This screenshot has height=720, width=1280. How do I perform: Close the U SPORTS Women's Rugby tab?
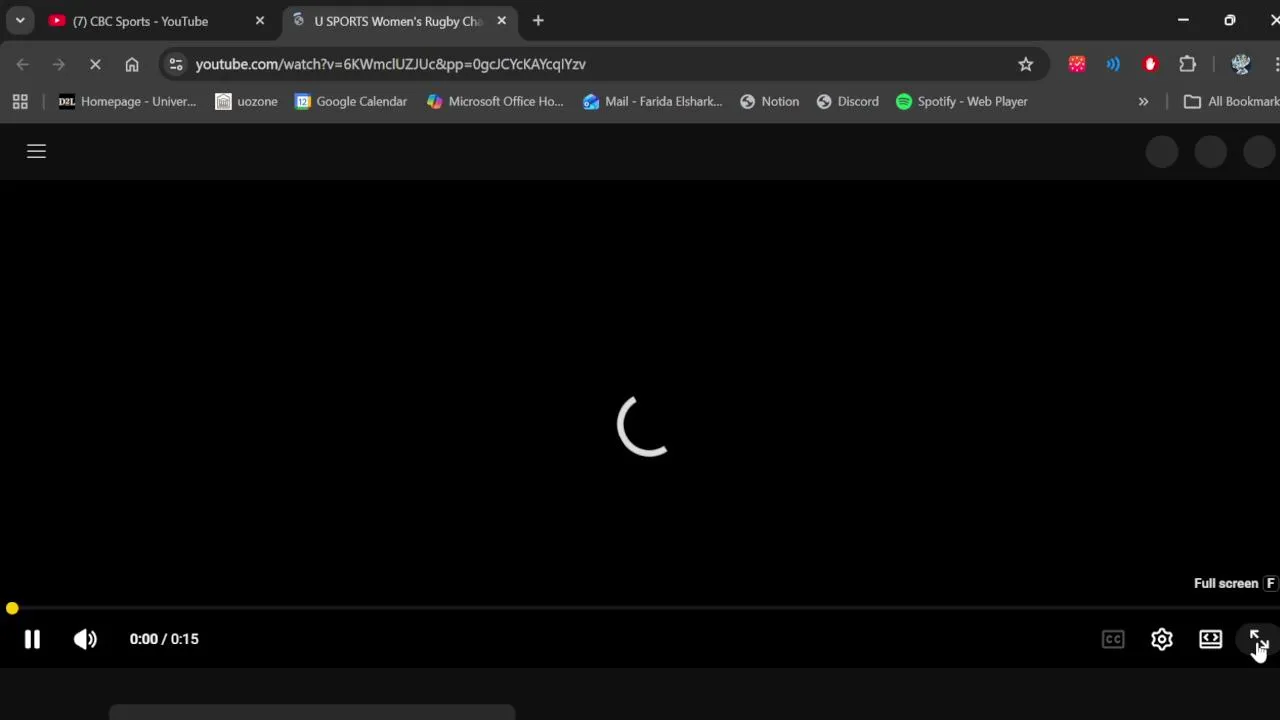point(502,21)
